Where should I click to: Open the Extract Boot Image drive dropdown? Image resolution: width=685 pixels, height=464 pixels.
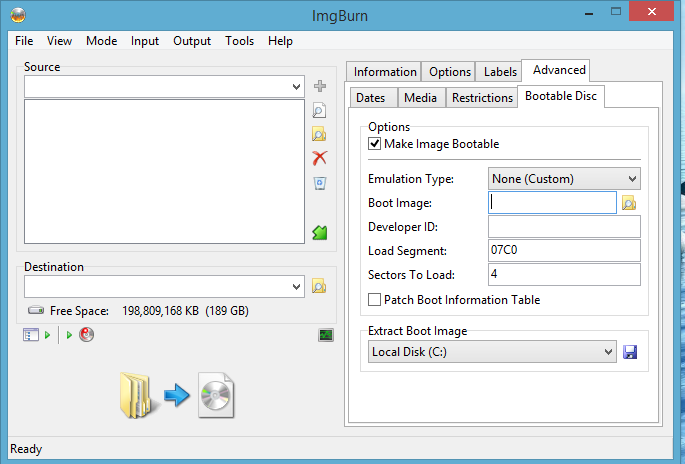point(492,352)
